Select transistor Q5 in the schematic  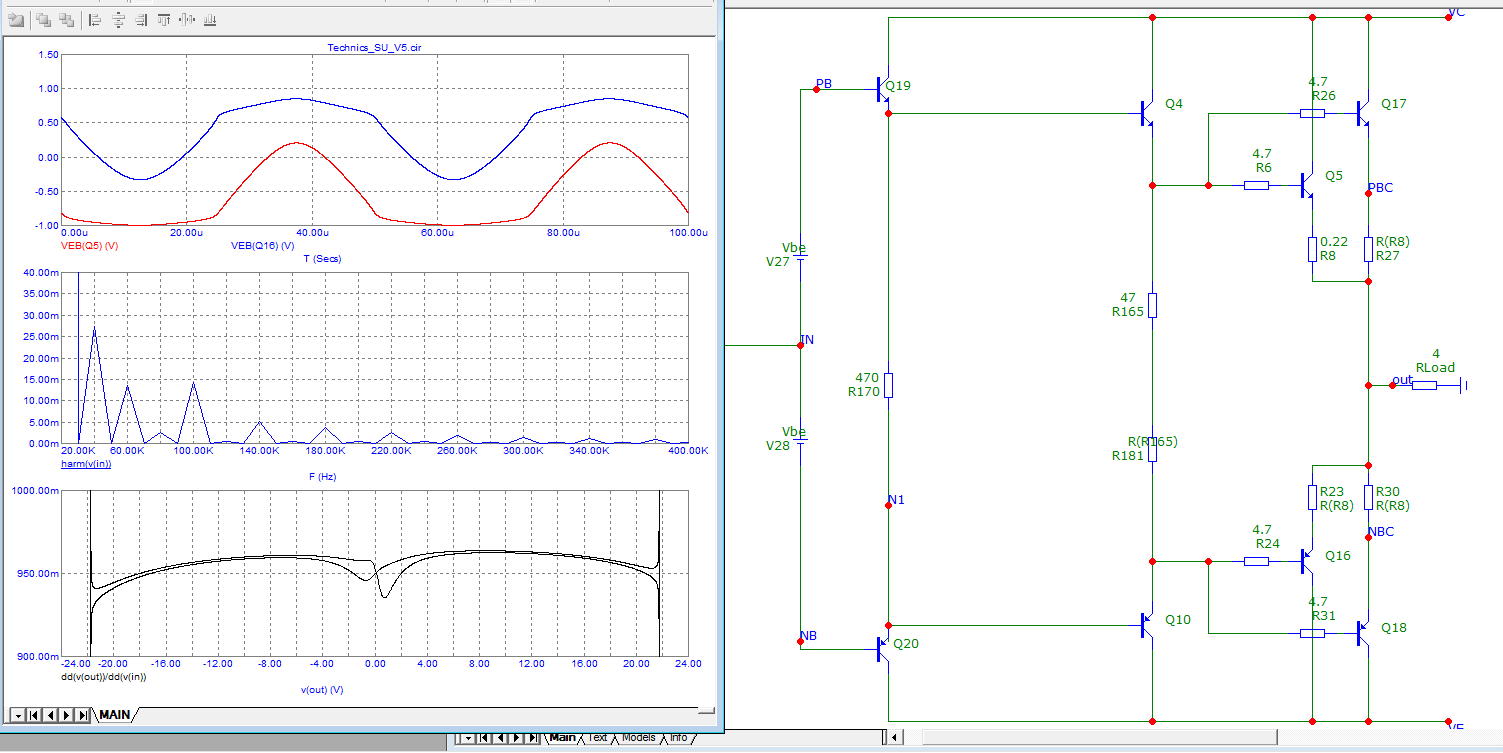pyautogui.click(x=1307, y=185)
